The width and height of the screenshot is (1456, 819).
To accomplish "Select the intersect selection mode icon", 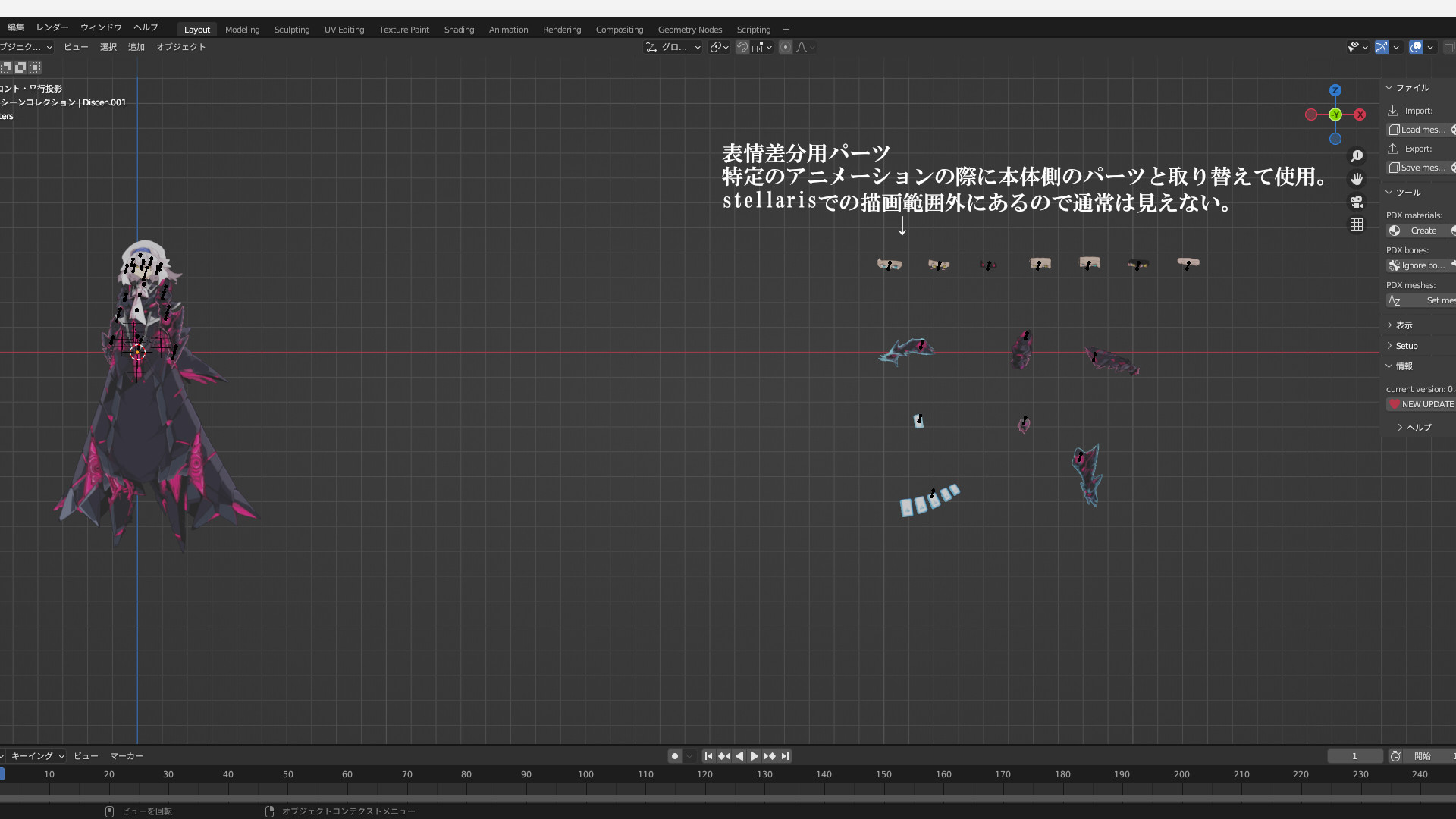I will 35,67.
